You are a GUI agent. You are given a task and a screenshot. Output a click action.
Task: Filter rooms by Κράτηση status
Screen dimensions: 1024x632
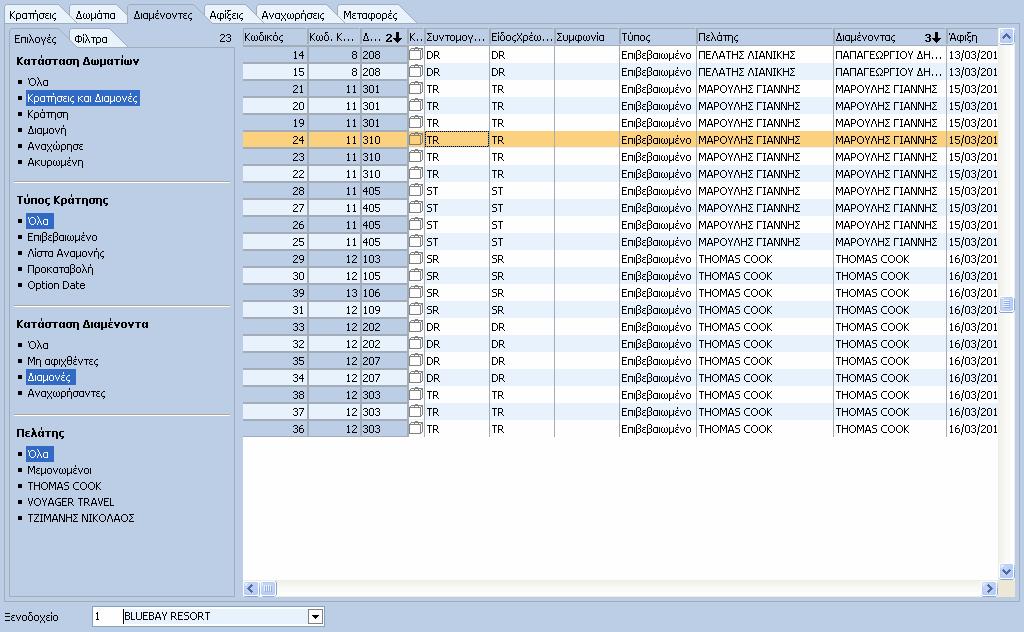[48, 114]
